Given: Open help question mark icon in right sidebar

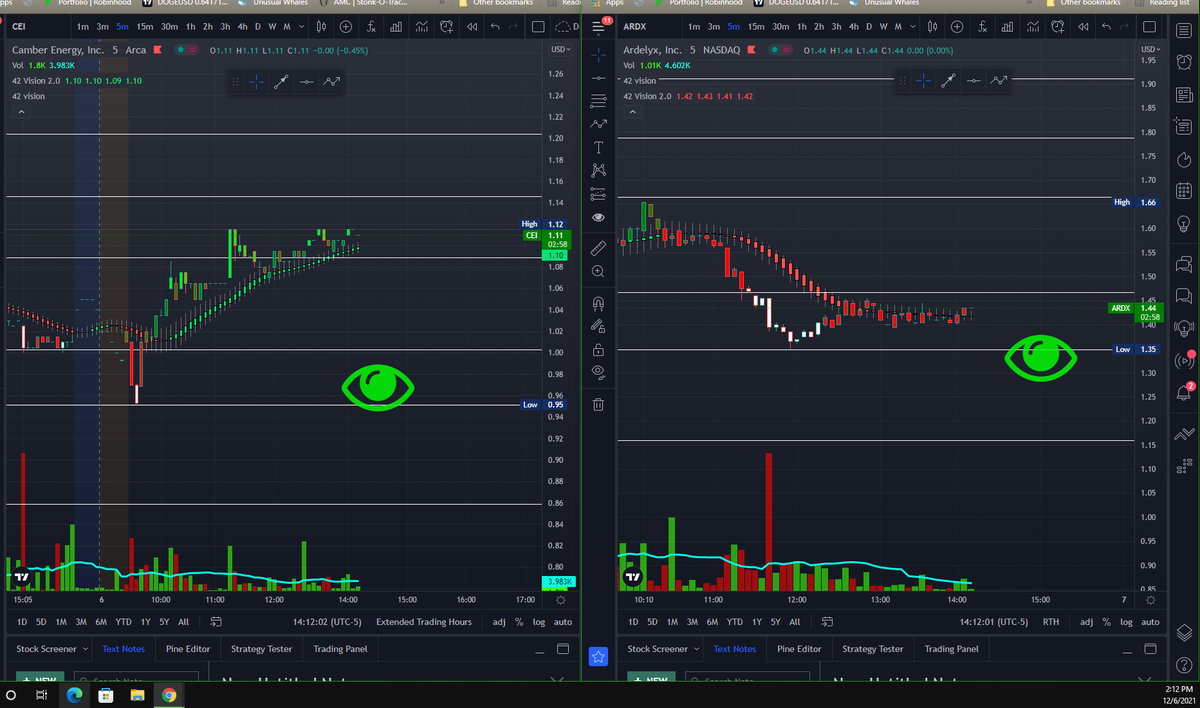Looking at the screenshot, I should [1183, 665].
